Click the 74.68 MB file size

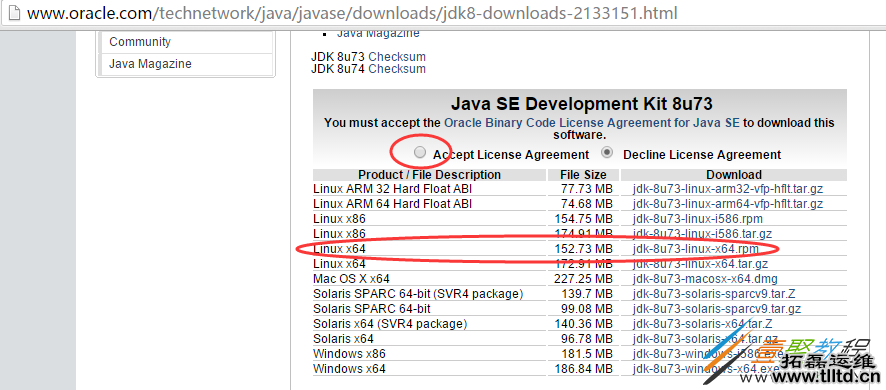point(587,203)
